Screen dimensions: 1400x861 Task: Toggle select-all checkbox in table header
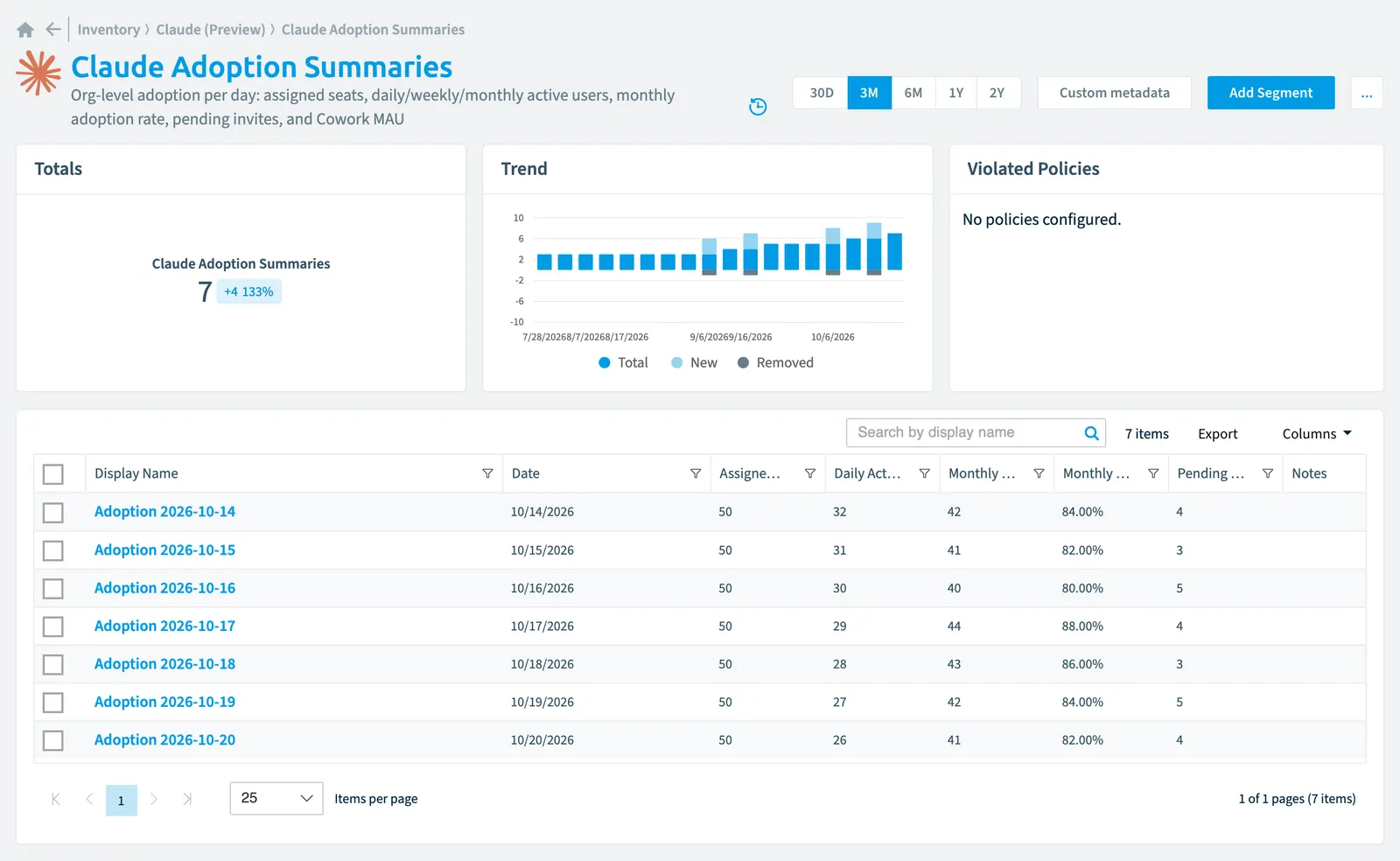tap(53, 474)
